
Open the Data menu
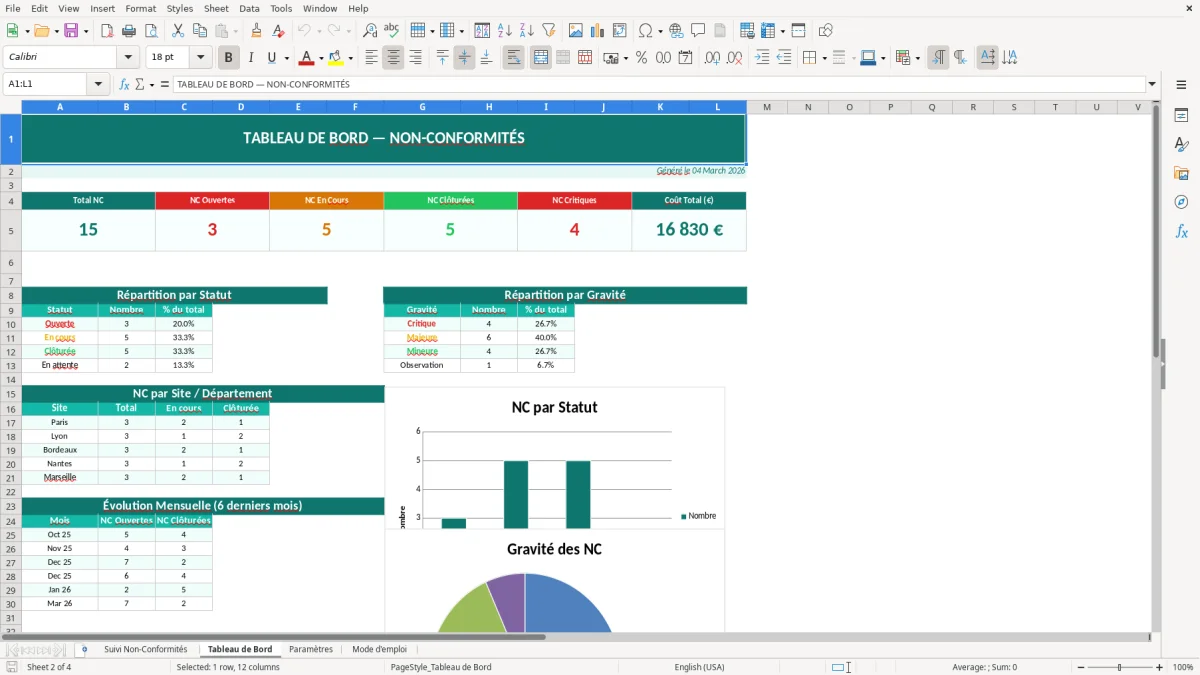(249, 8)
